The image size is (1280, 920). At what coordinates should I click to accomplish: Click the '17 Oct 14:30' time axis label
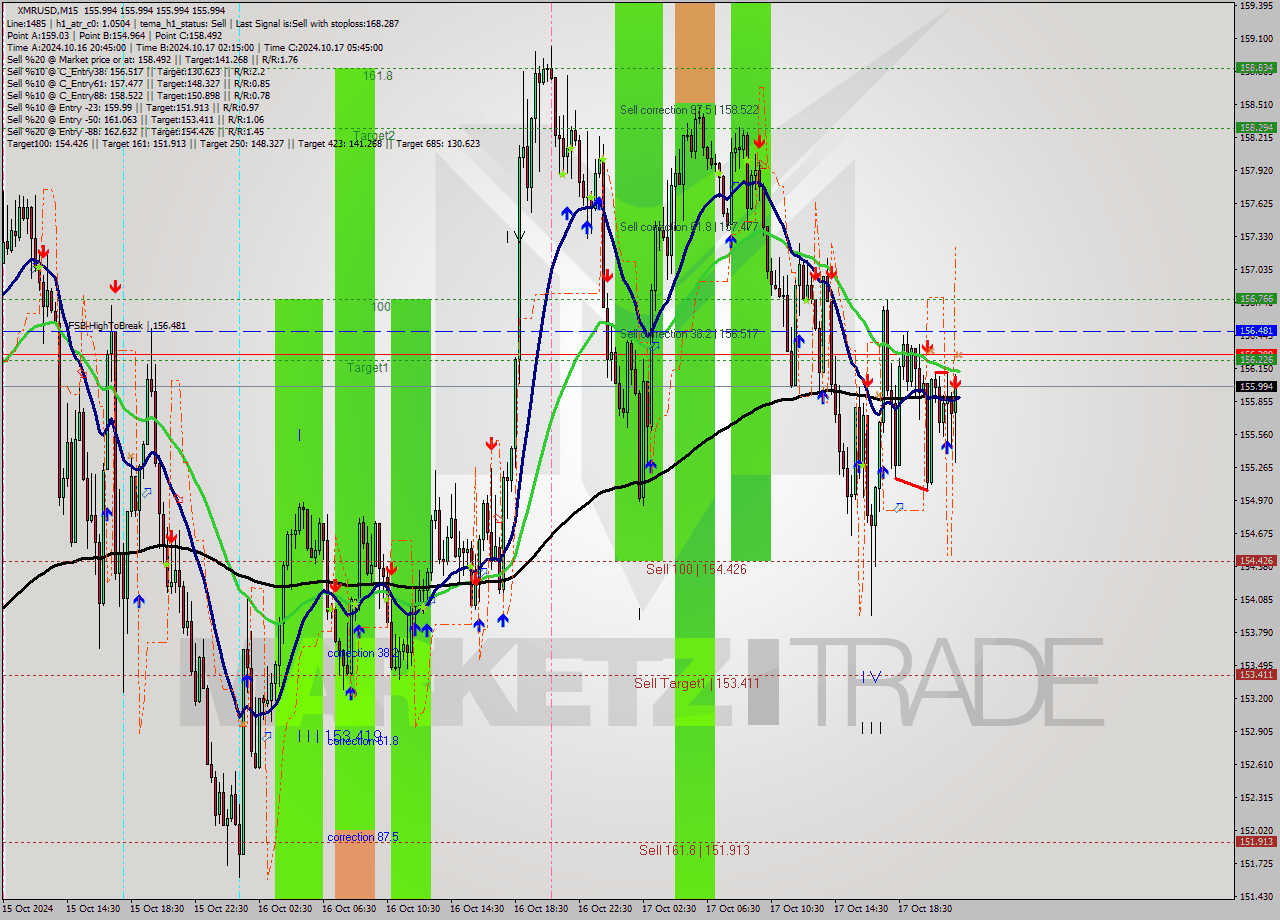[x=861, y=909]
